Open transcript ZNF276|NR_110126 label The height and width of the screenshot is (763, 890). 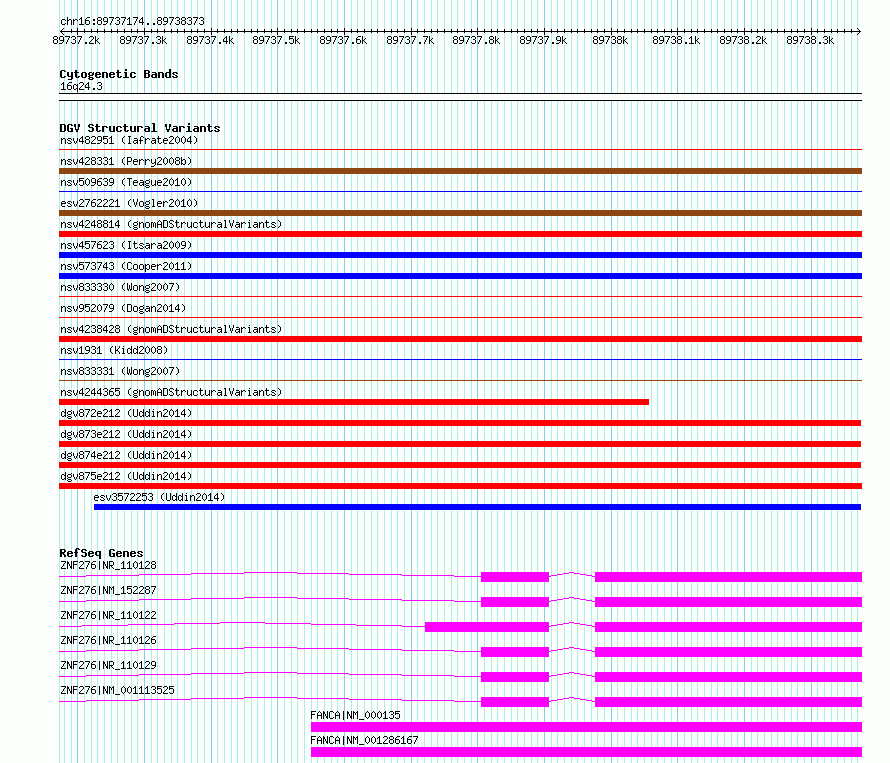click(x=108, y=640)
